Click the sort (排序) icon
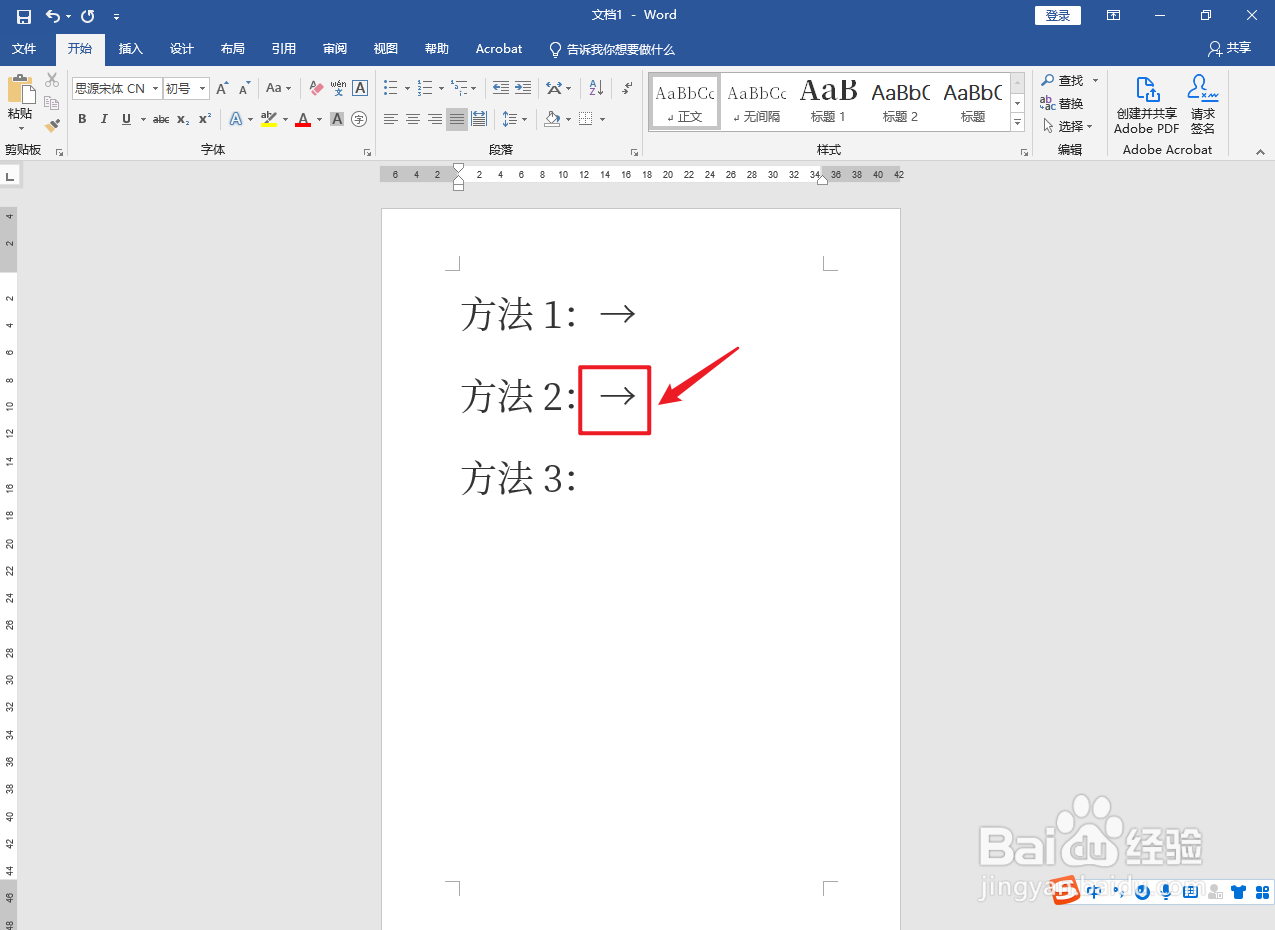The image size is (1275, 930). (595, 88)
